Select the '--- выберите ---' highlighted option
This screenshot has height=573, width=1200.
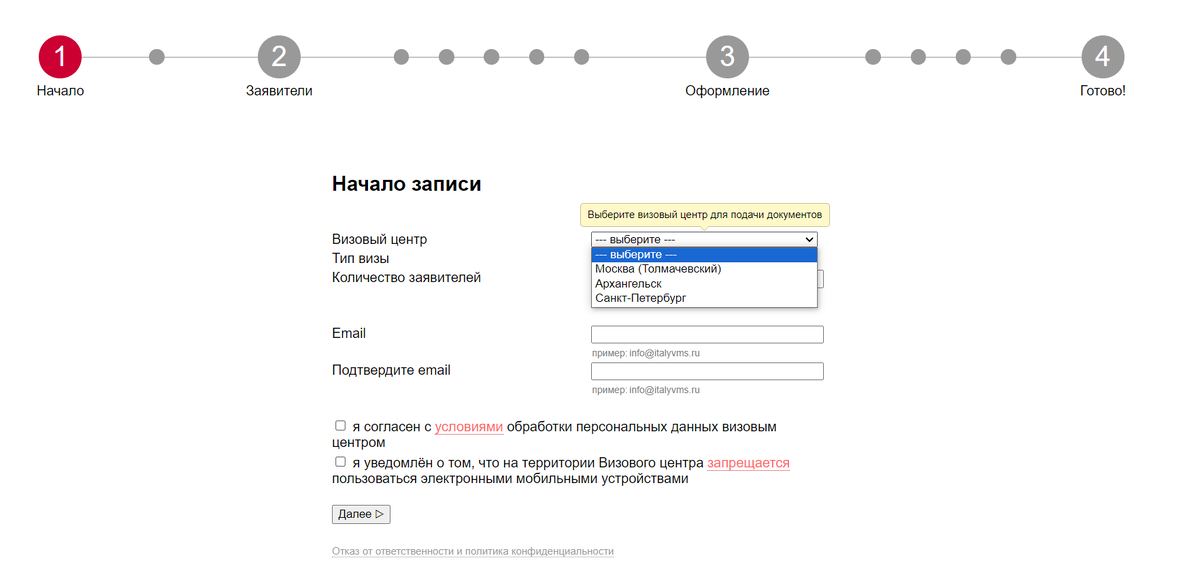click(704, 255)
